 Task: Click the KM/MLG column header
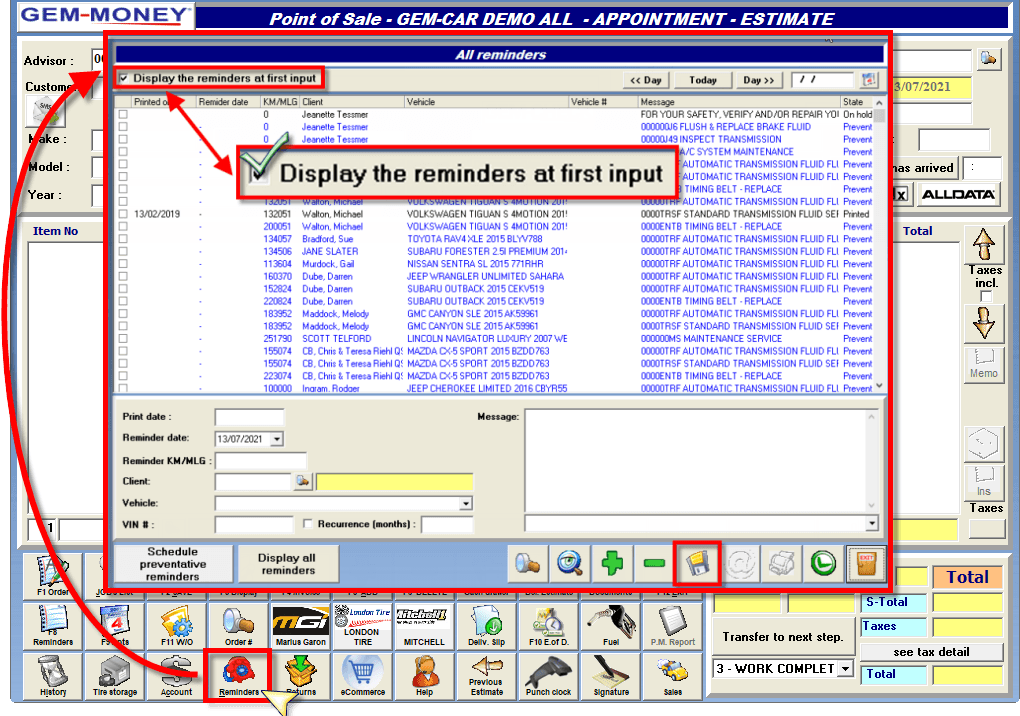pyautogui.click(x=280, y=102)
